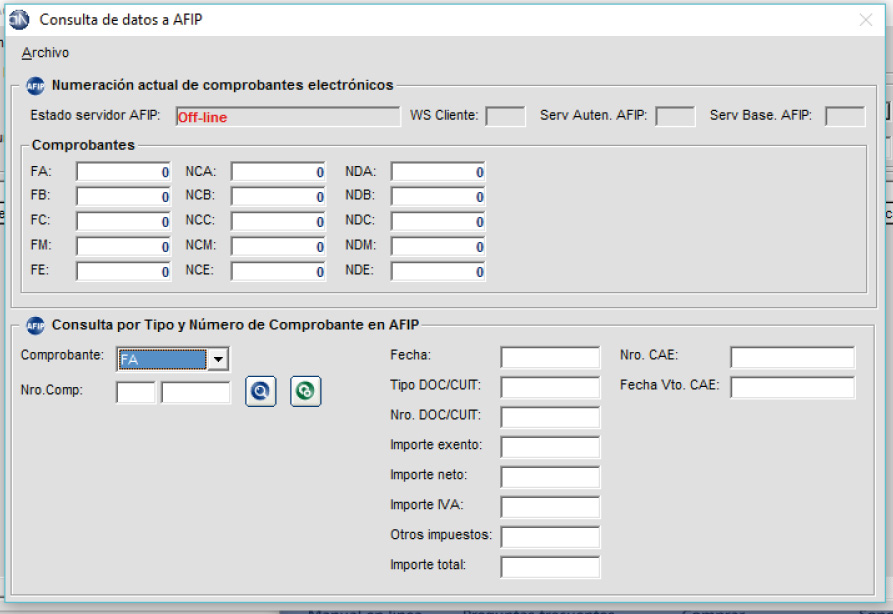Screen dimensions: 893x614
Task: Click the Comprobantes group label
Action: coord(83,145)
